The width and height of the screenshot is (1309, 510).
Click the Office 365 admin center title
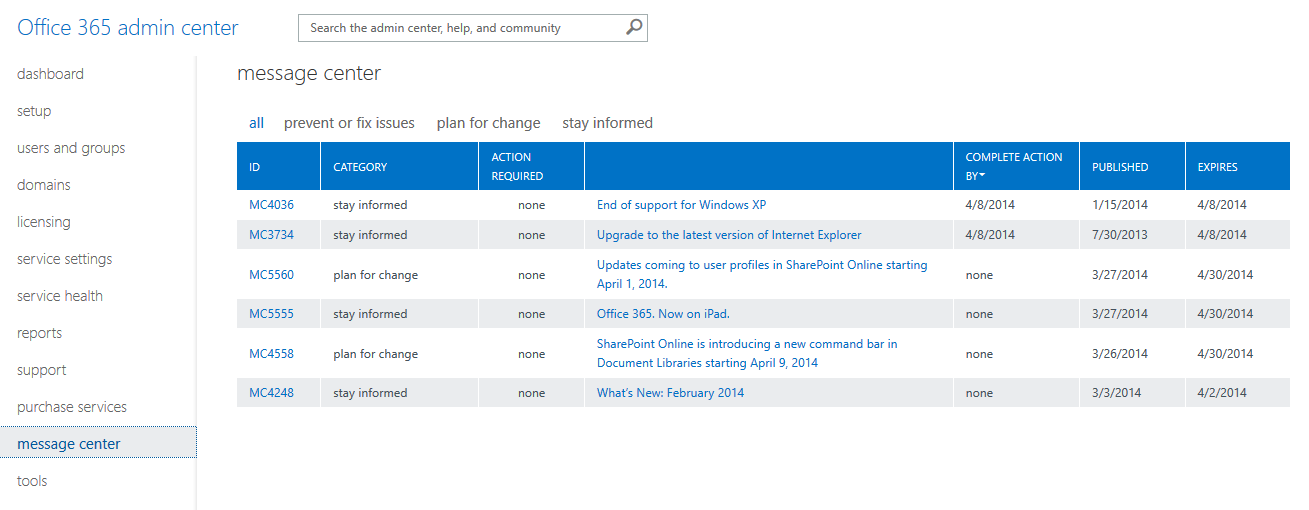coord(128,28)
